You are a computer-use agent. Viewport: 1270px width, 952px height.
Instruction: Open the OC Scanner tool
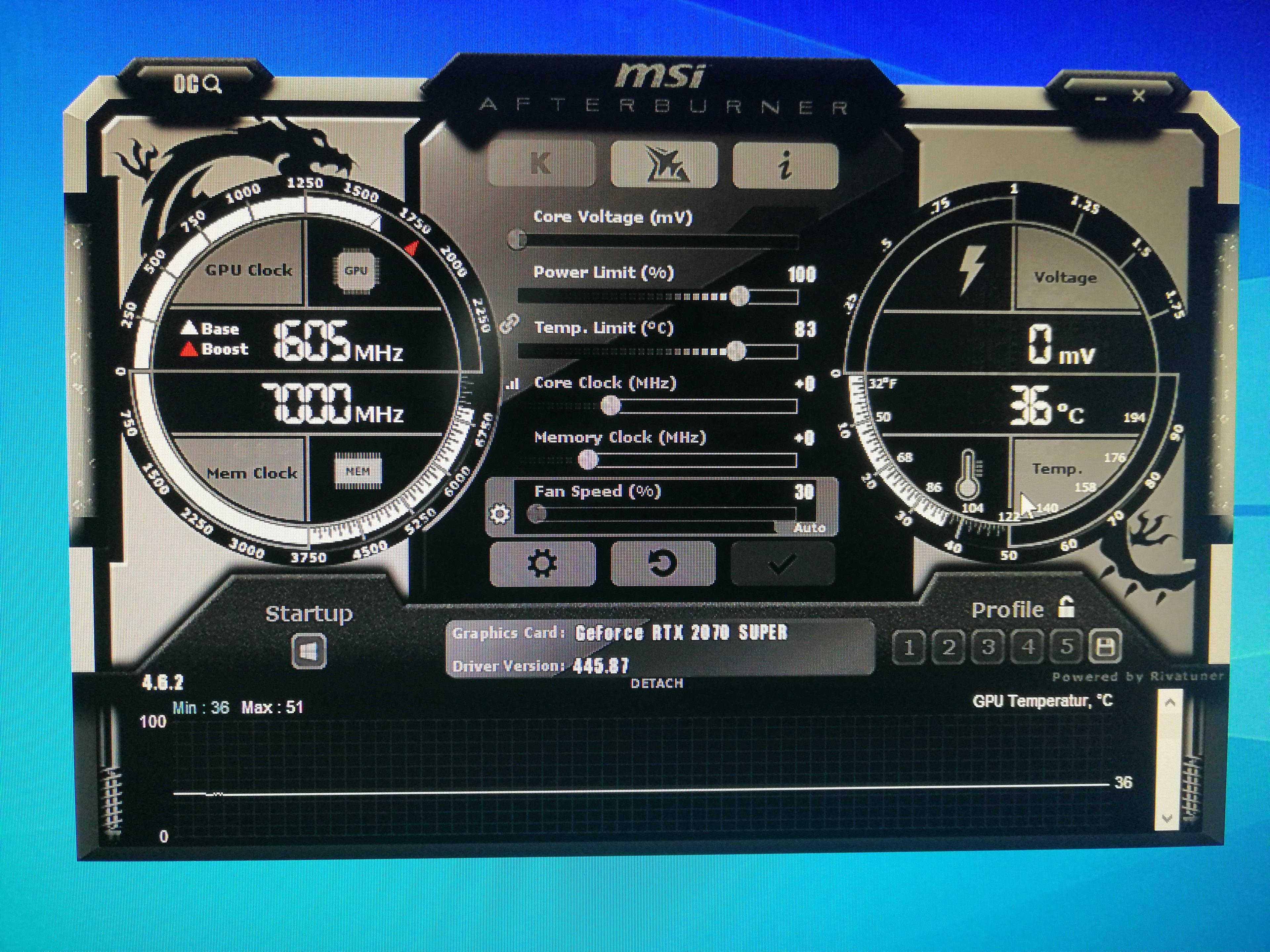pyautogui.click(x=197, y=85)
